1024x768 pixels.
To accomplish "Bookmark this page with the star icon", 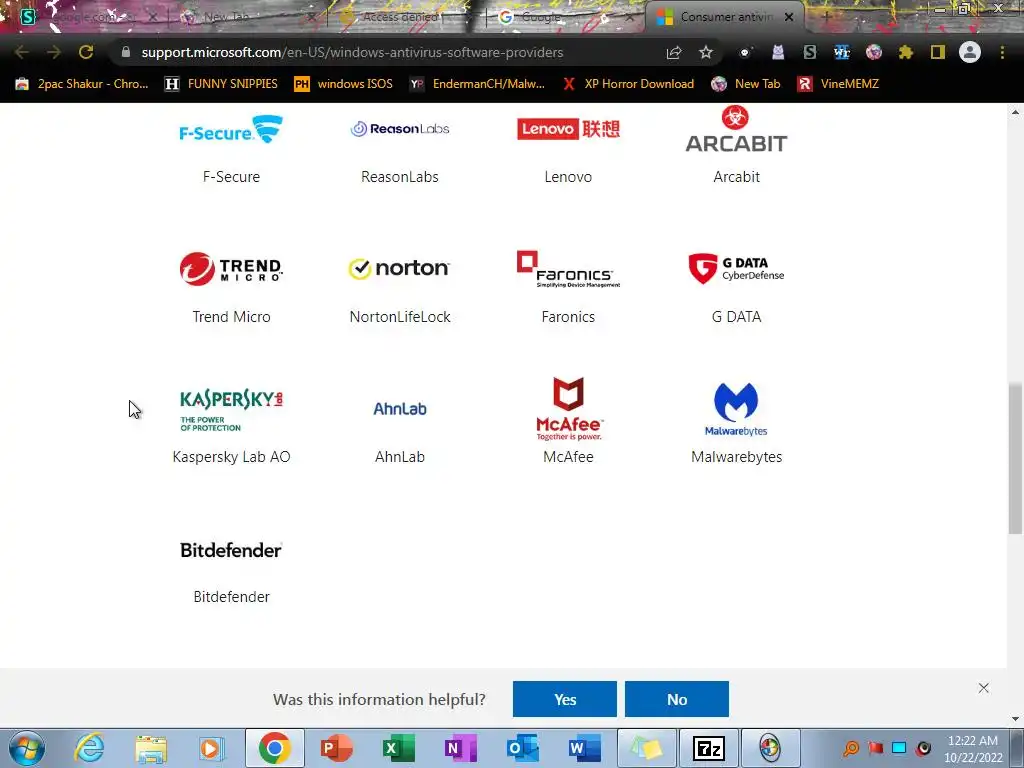I will click(706, 52).
